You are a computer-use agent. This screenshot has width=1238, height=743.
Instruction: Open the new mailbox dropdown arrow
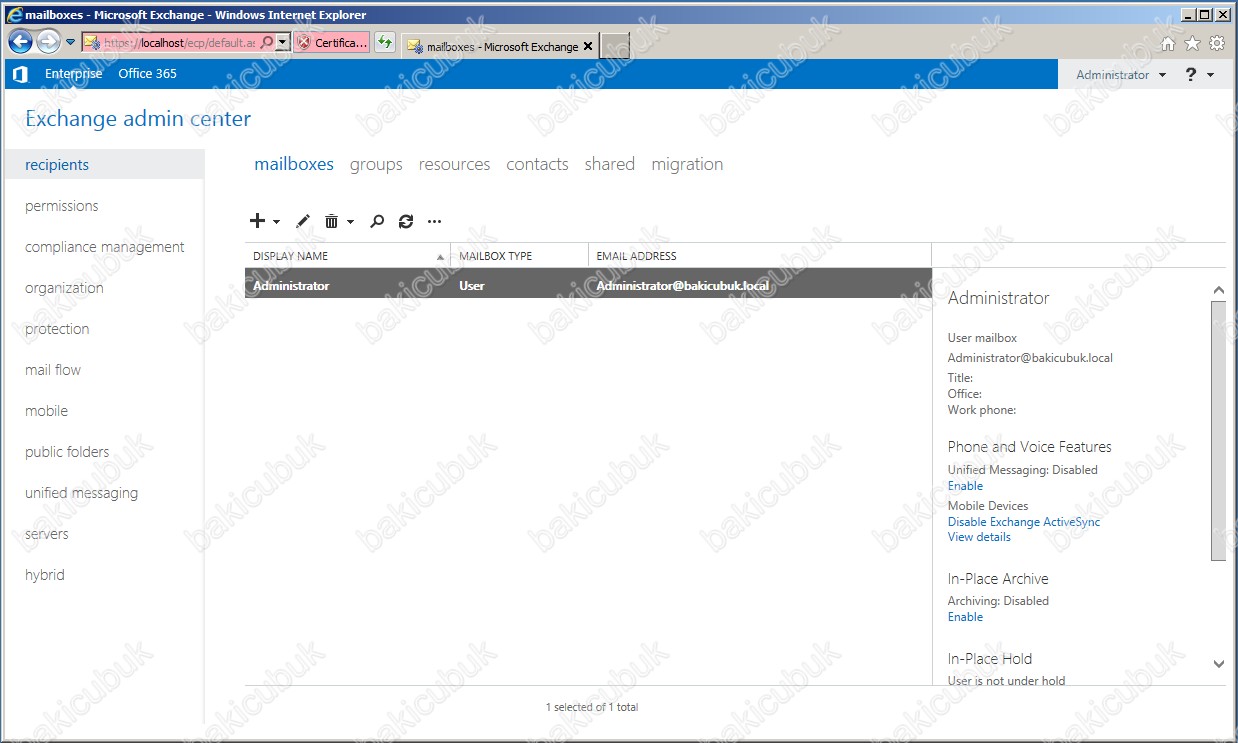click(x=276, y=222)
